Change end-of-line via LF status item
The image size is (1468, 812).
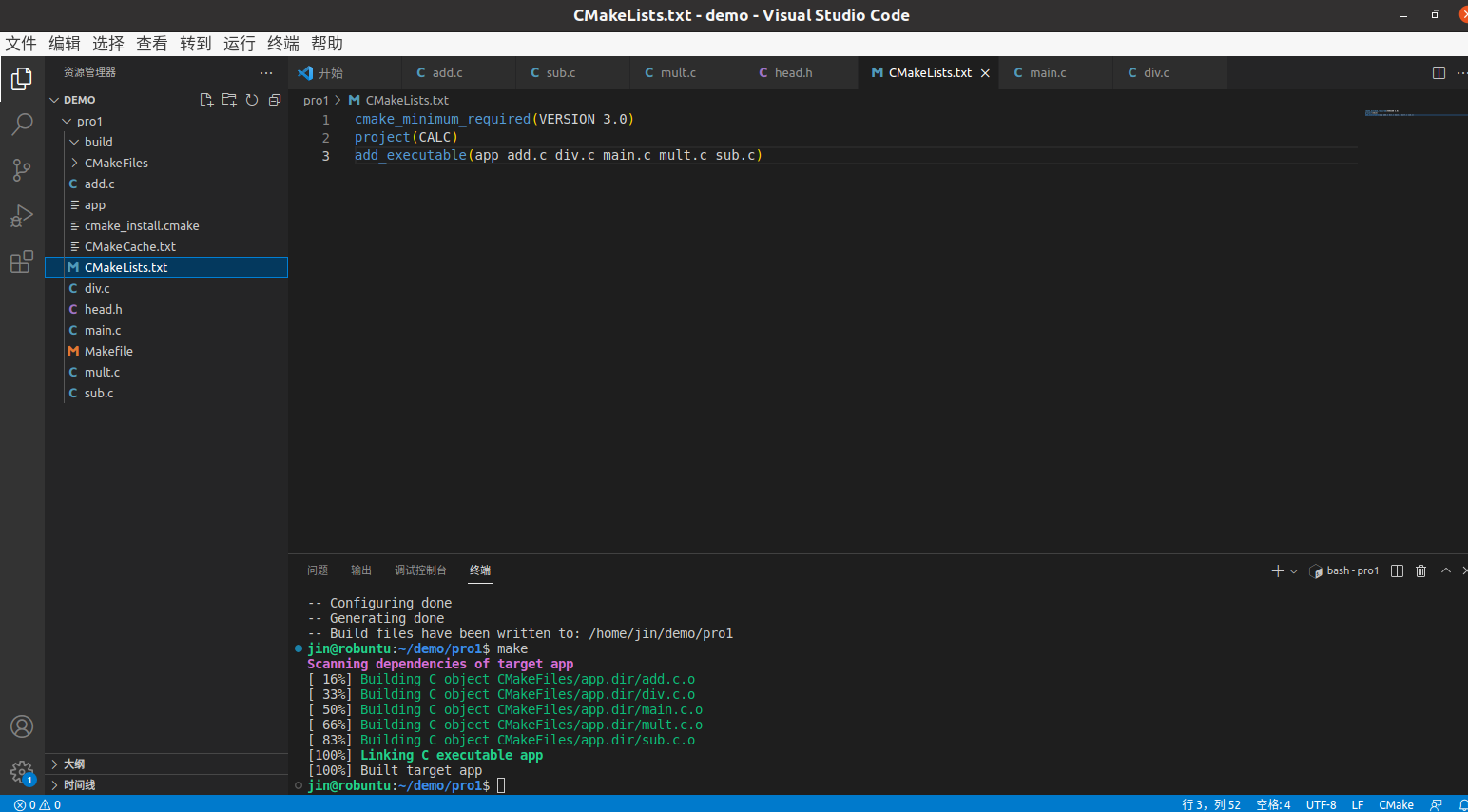click(1358, 804)
